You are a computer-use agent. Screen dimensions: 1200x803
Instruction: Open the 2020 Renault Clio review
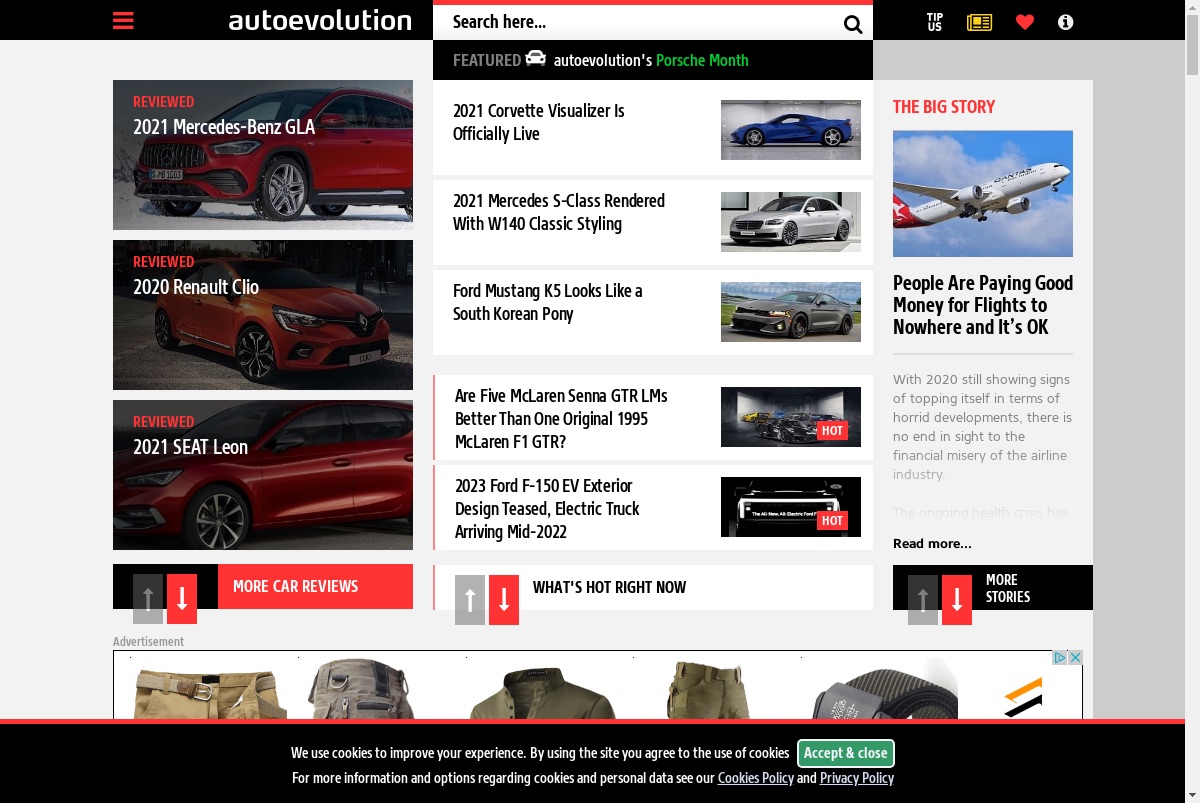click(263, 315)
